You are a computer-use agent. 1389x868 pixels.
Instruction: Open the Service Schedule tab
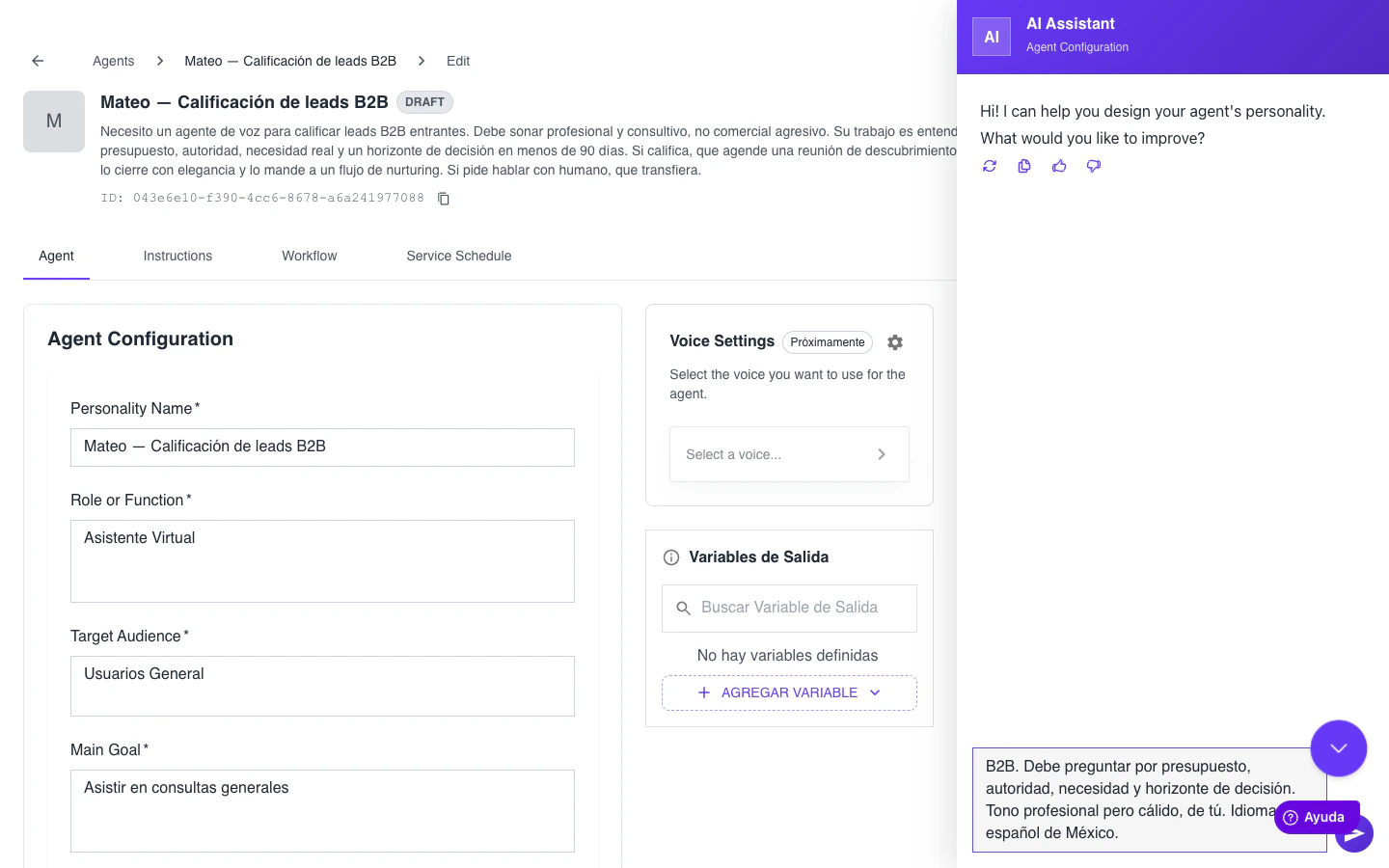458,256
